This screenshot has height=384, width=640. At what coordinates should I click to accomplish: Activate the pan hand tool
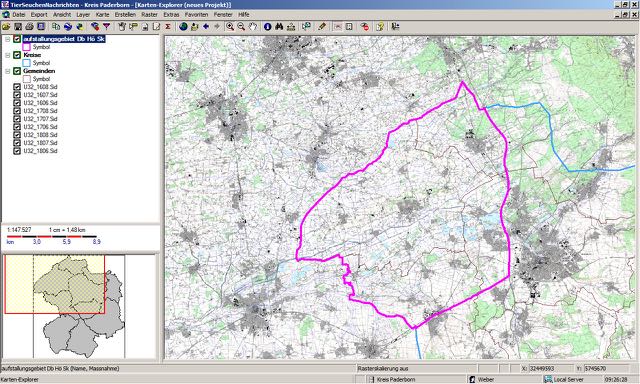[x=253, y=27]
